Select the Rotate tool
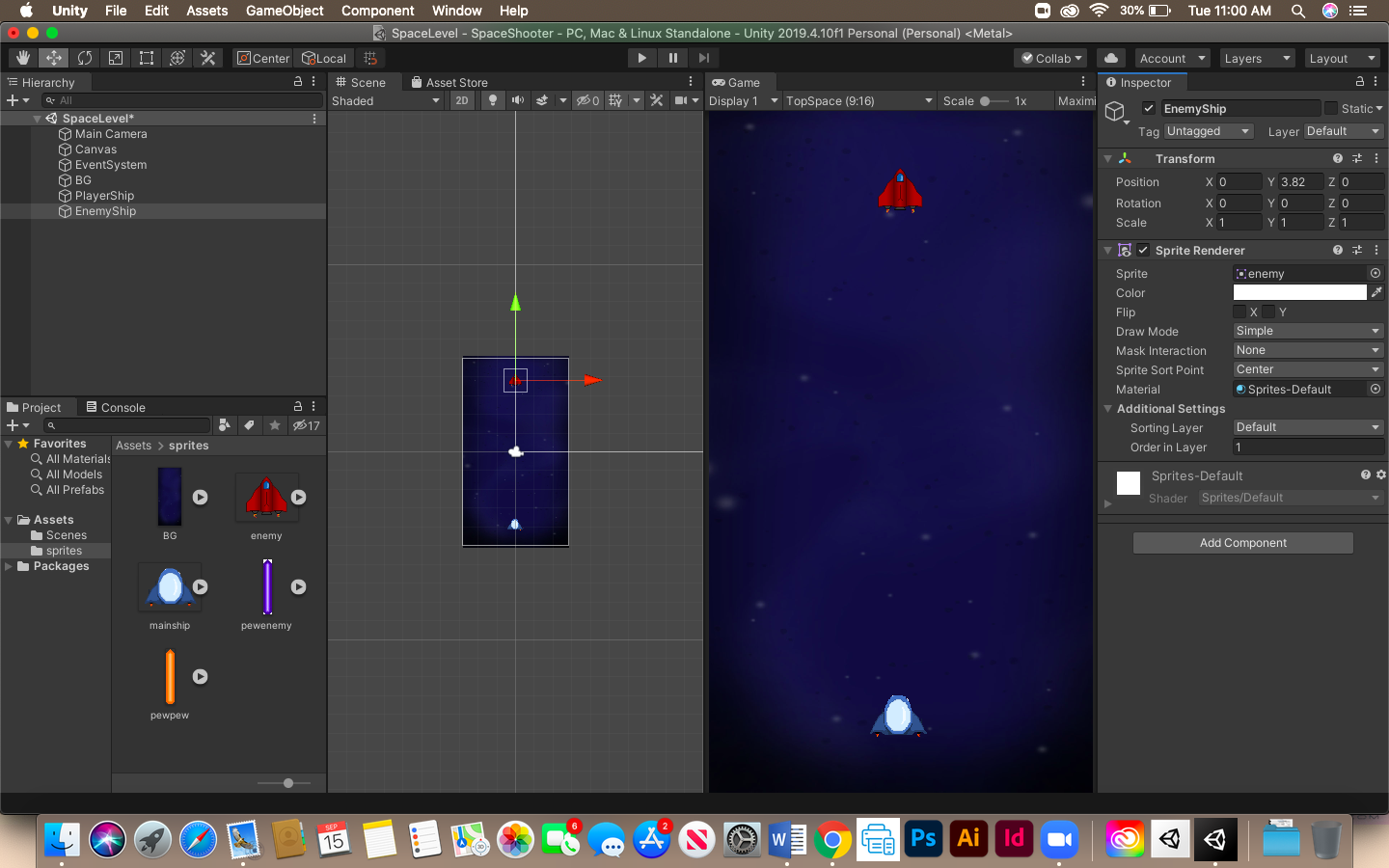 [85, 58]
